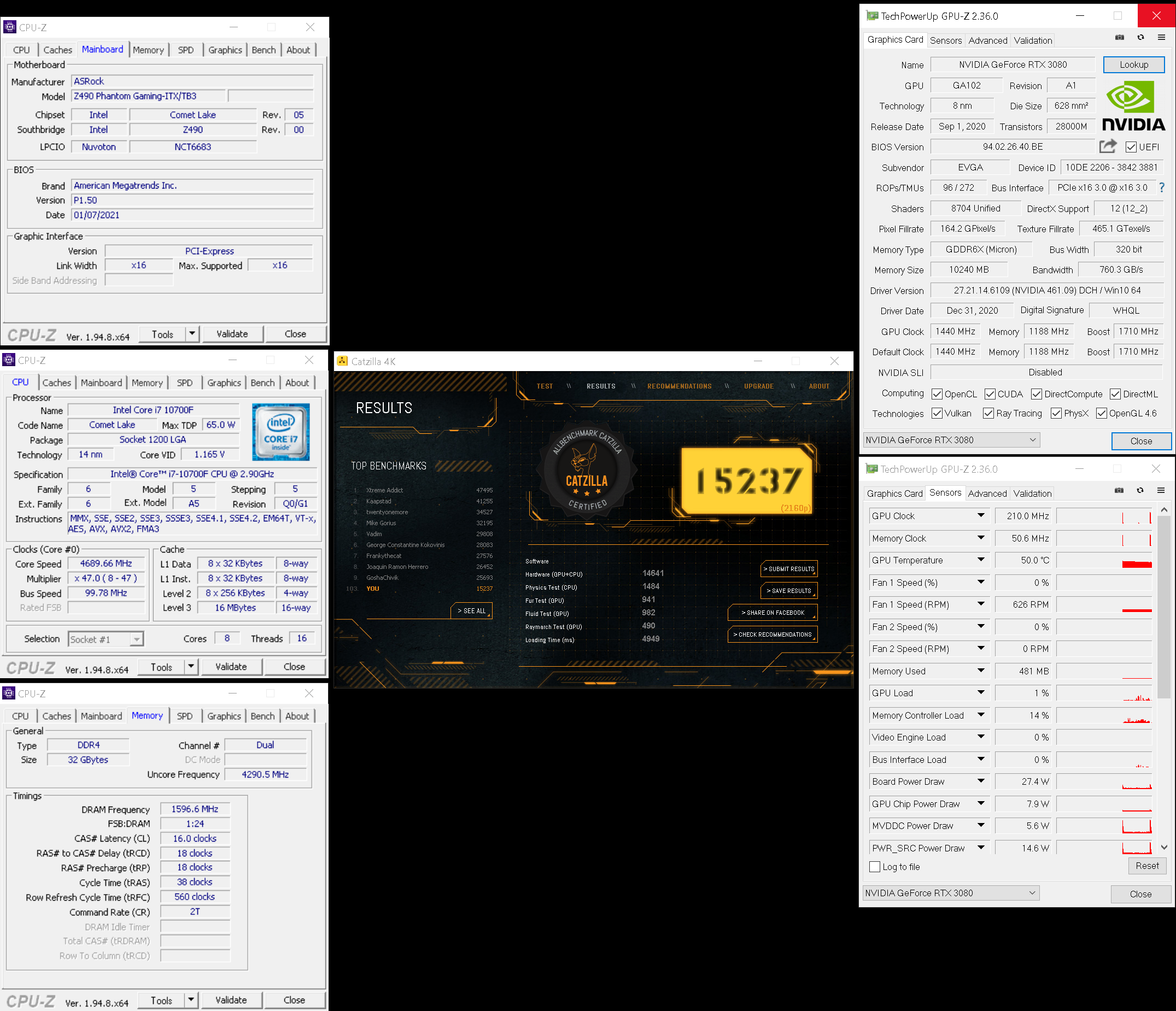The height and width of the screenshot is (1011, 1176).
Task: Click the Xtreme Addict top benchmark entry
Action: (x=422, y=490)
